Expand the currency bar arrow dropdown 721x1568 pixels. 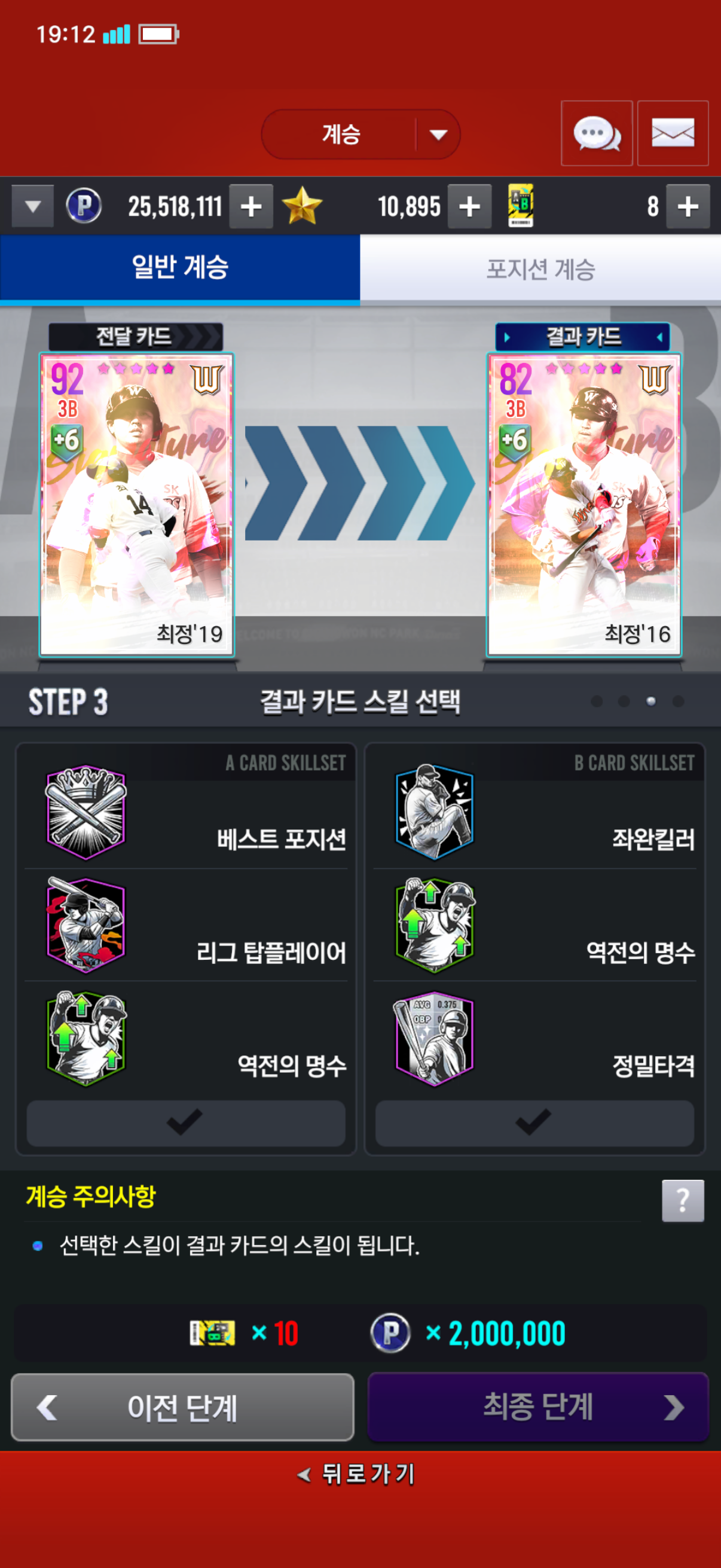32,207
